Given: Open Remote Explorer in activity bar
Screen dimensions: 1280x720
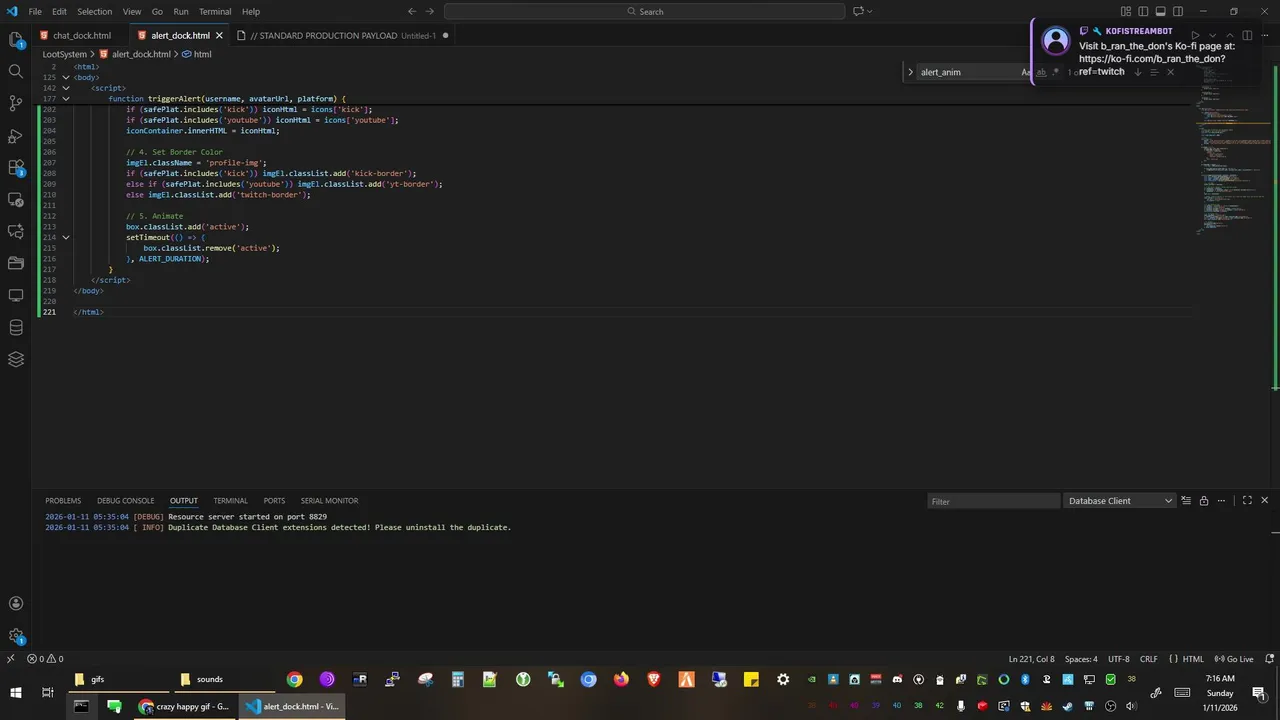Looking at the screenshot, I should (x=16, y=199).
